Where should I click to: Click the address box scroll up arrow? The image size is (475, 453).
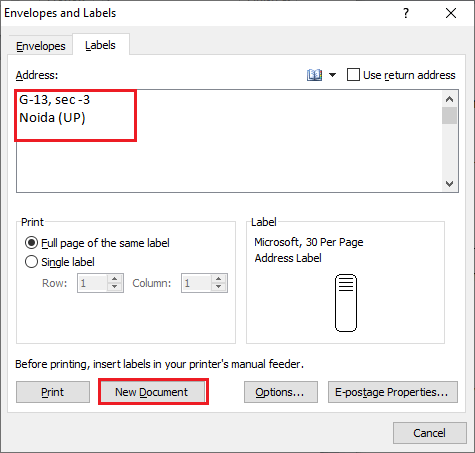click(x=449, y=99)
